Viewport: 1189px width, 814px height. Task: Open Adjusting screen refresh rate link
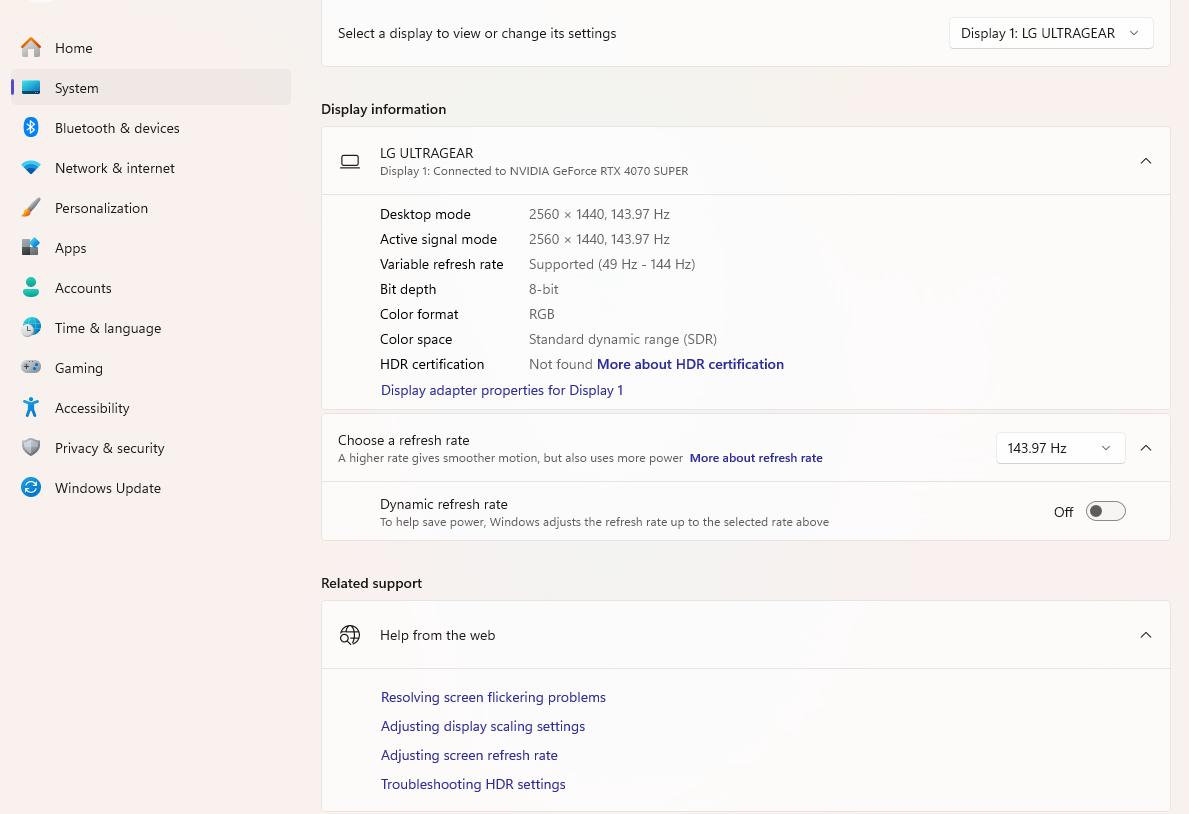pos(469,755)
